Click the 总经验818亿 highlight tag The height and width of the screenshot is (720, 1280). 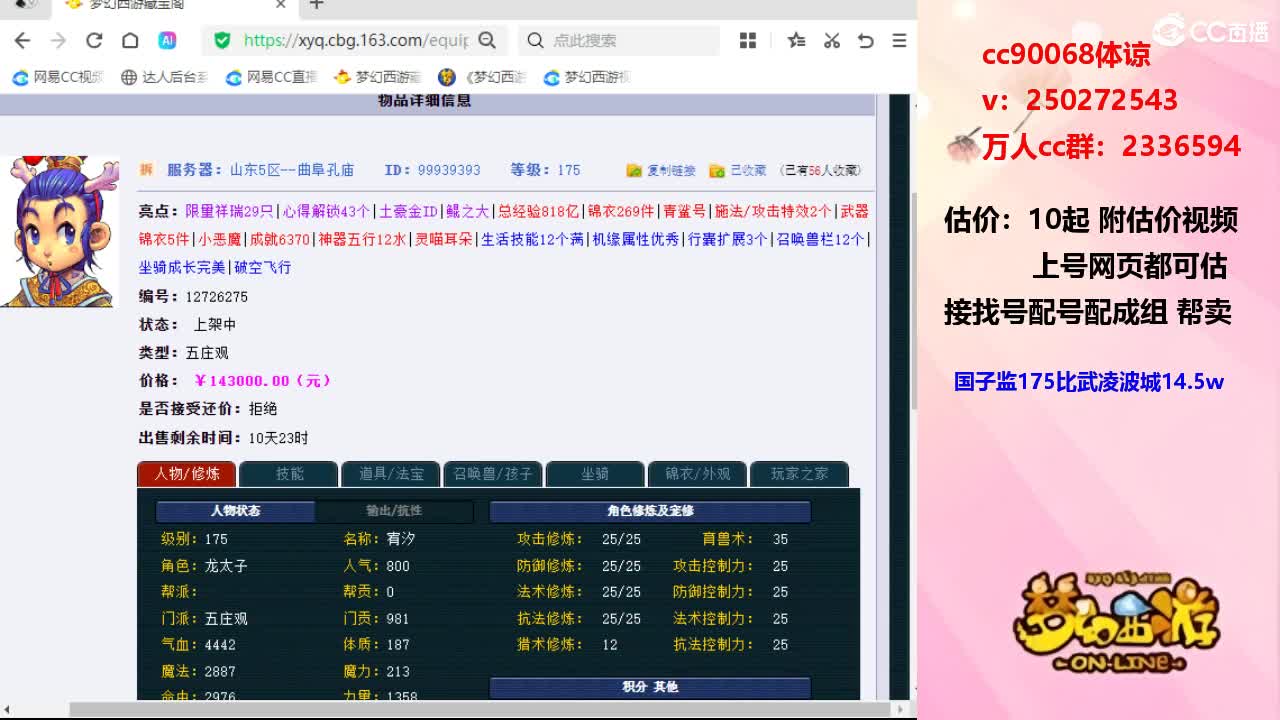[x=538, y=211]
